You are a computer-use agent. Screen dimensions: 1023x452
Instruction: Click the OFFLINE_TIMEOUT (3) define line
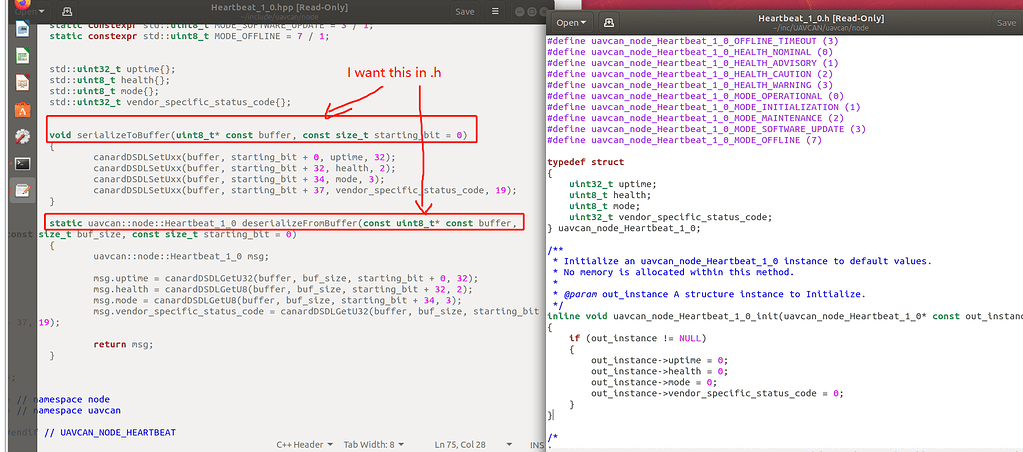(x=693, y=41)
